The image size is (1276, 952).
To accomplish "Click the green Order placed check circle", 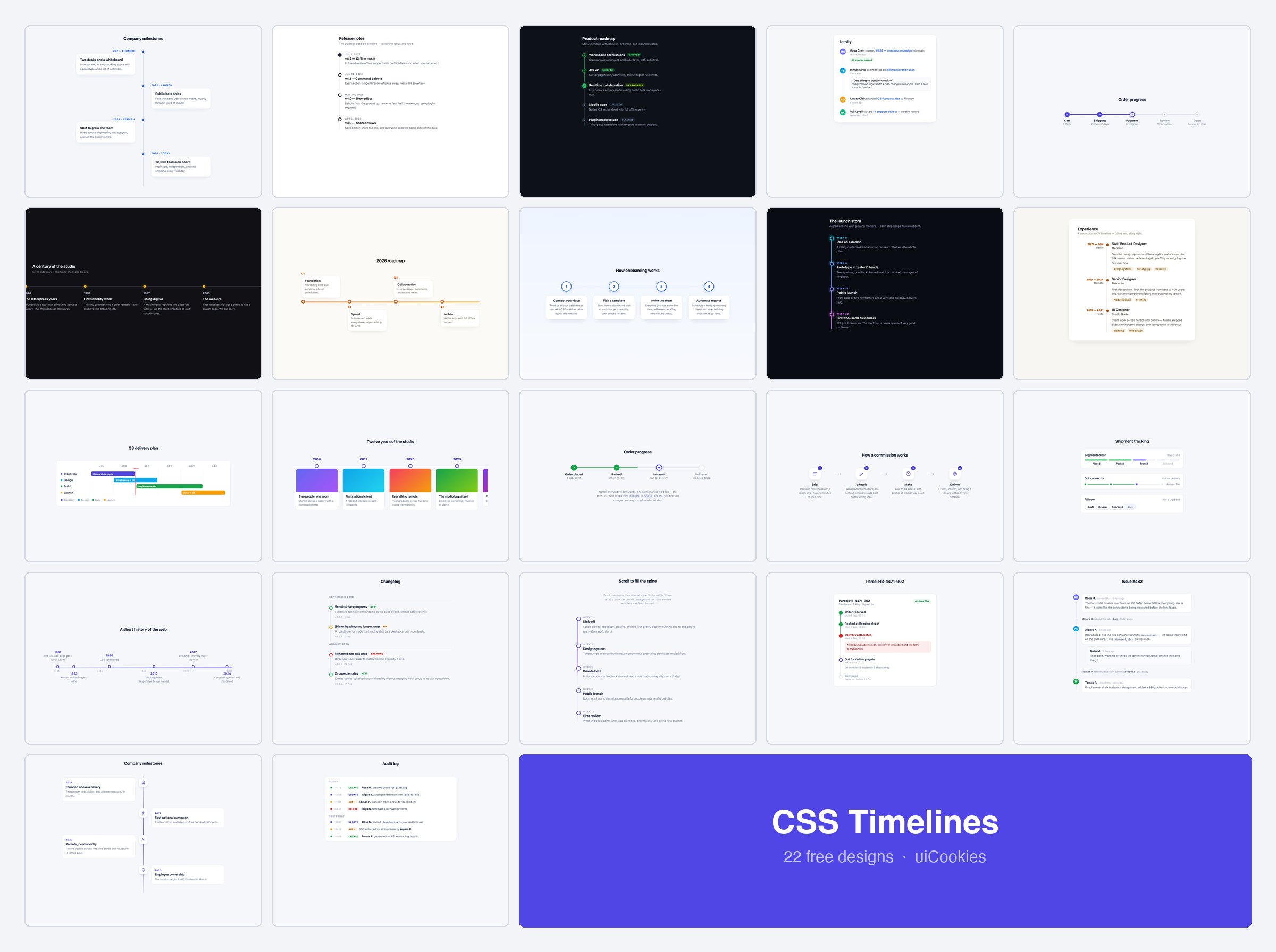I will (574, 467).
